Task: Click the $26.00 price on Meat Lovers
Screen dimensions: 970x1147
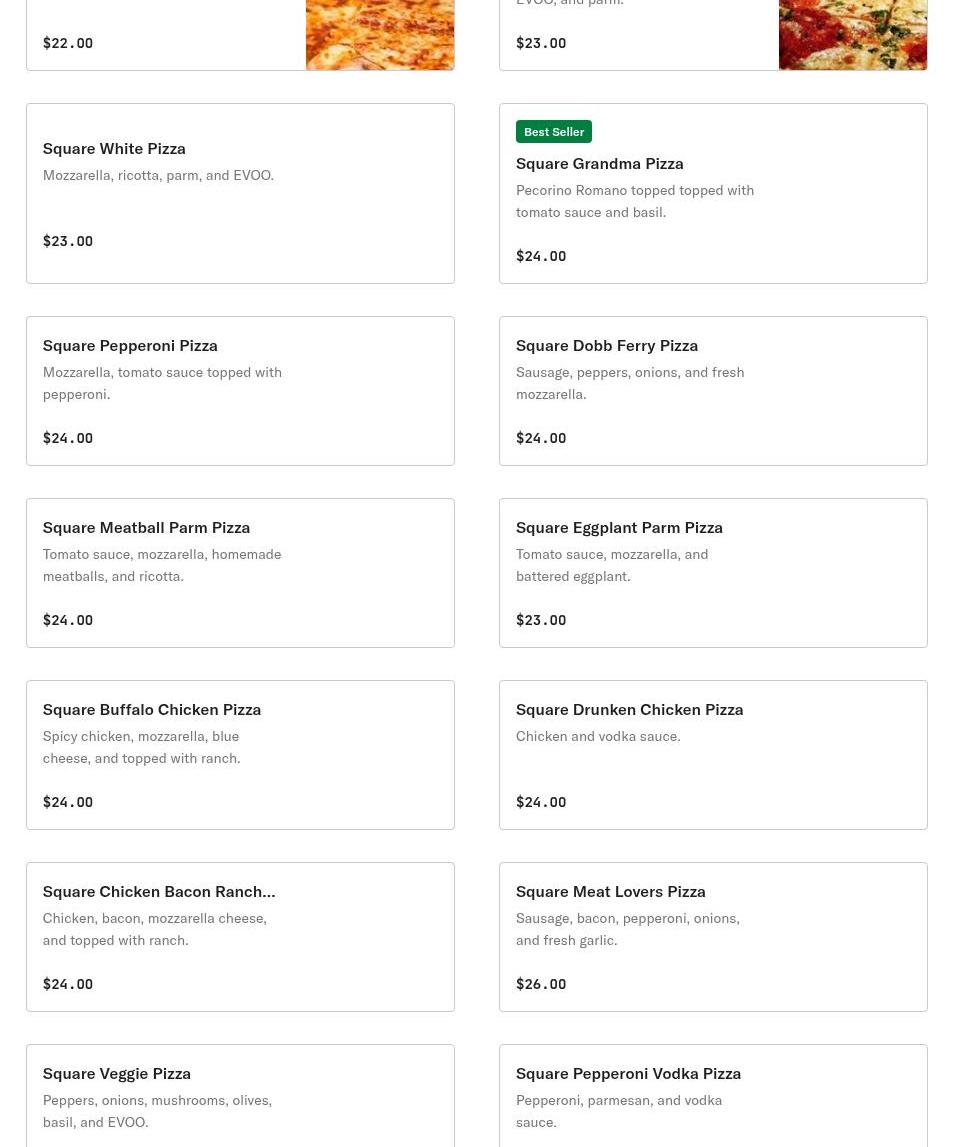Action: [541, 984]
